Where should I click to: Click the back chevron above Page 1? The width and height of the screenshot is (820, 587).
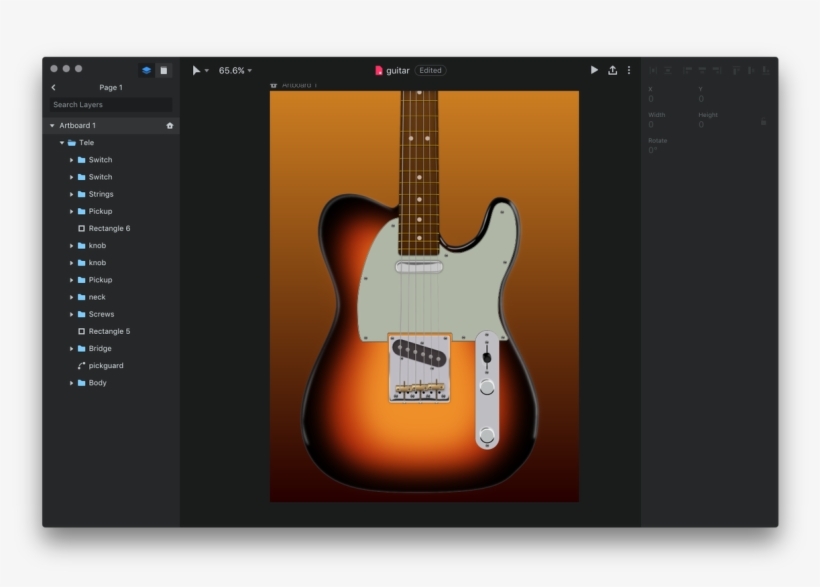[52, 87]
